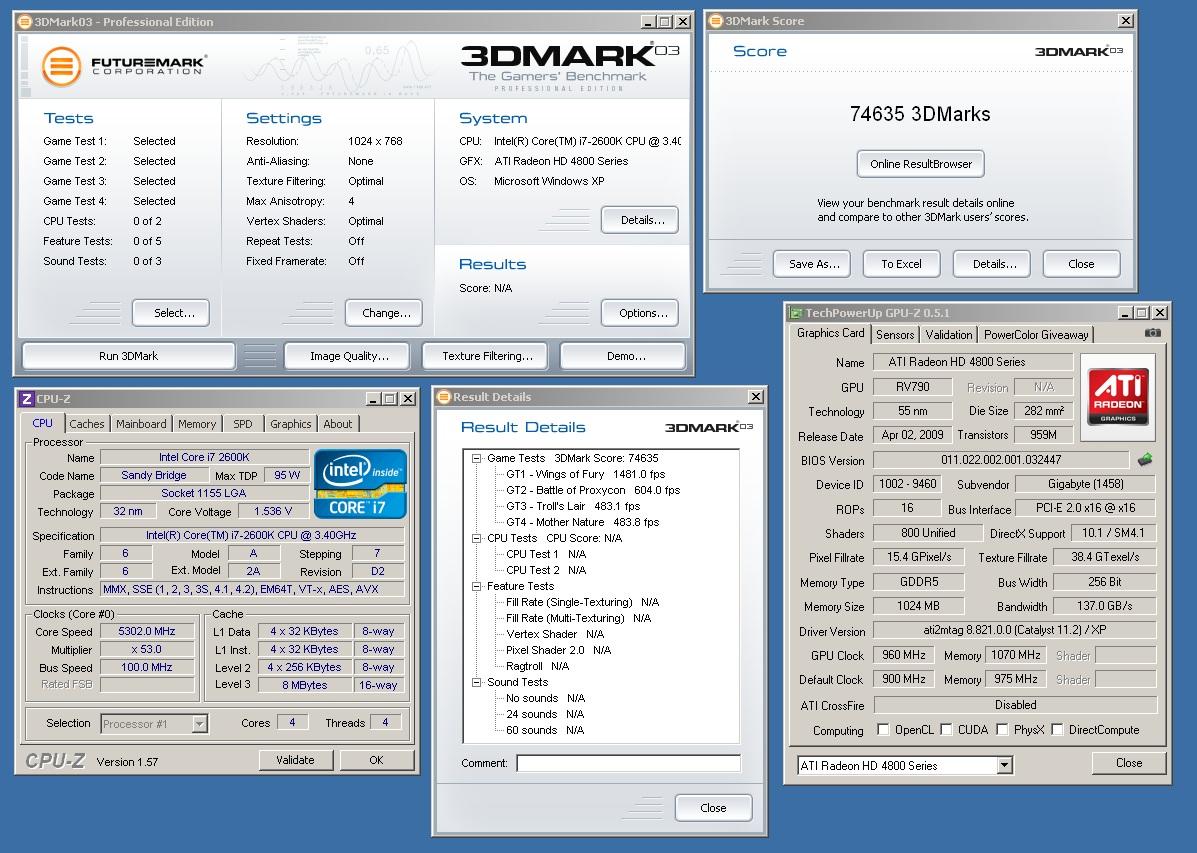
Task: Click the CPU-Z title bar icon
Action: click(26, 399)
